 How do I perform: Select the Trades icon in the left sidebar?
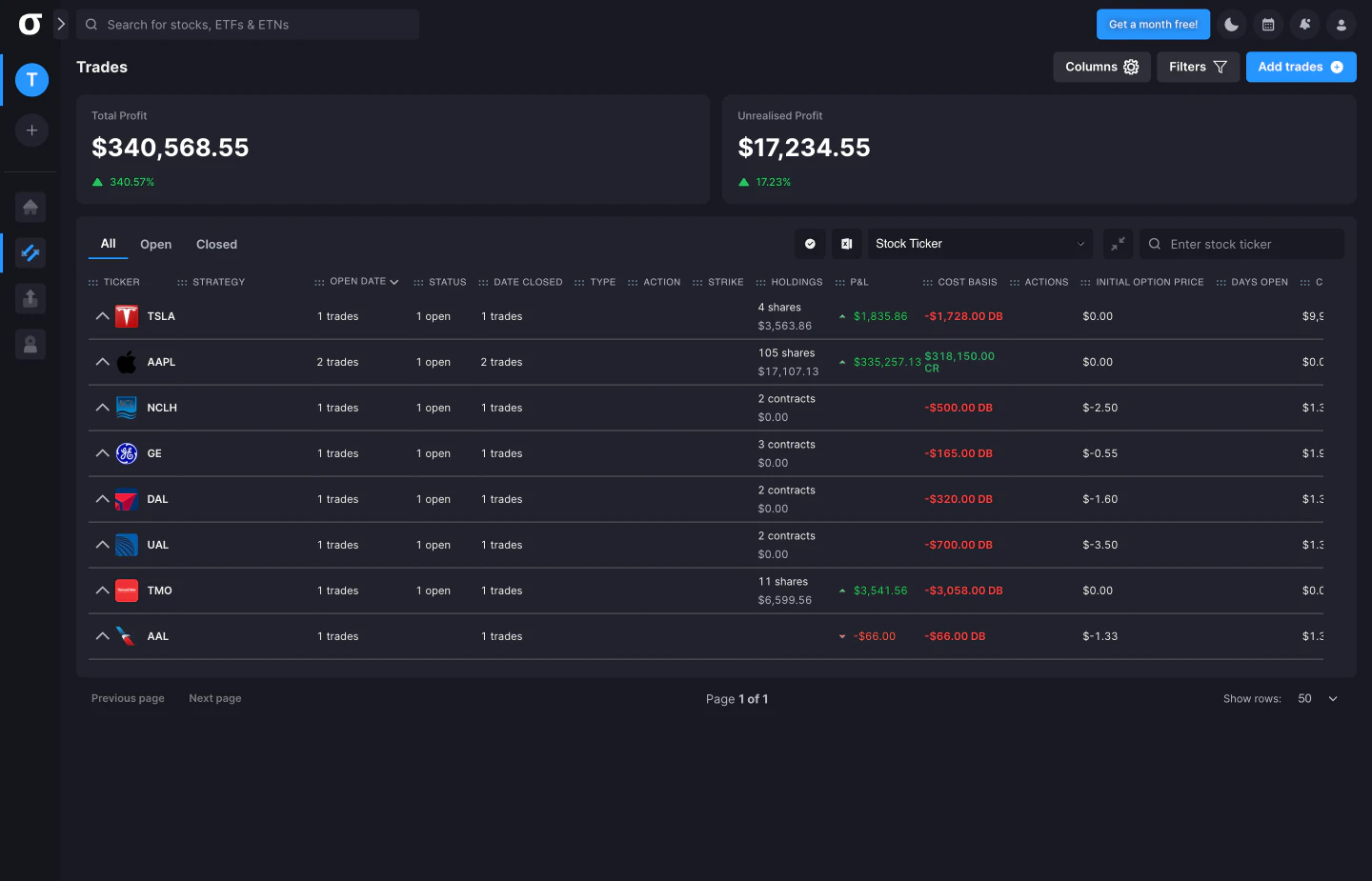[30, 252]
